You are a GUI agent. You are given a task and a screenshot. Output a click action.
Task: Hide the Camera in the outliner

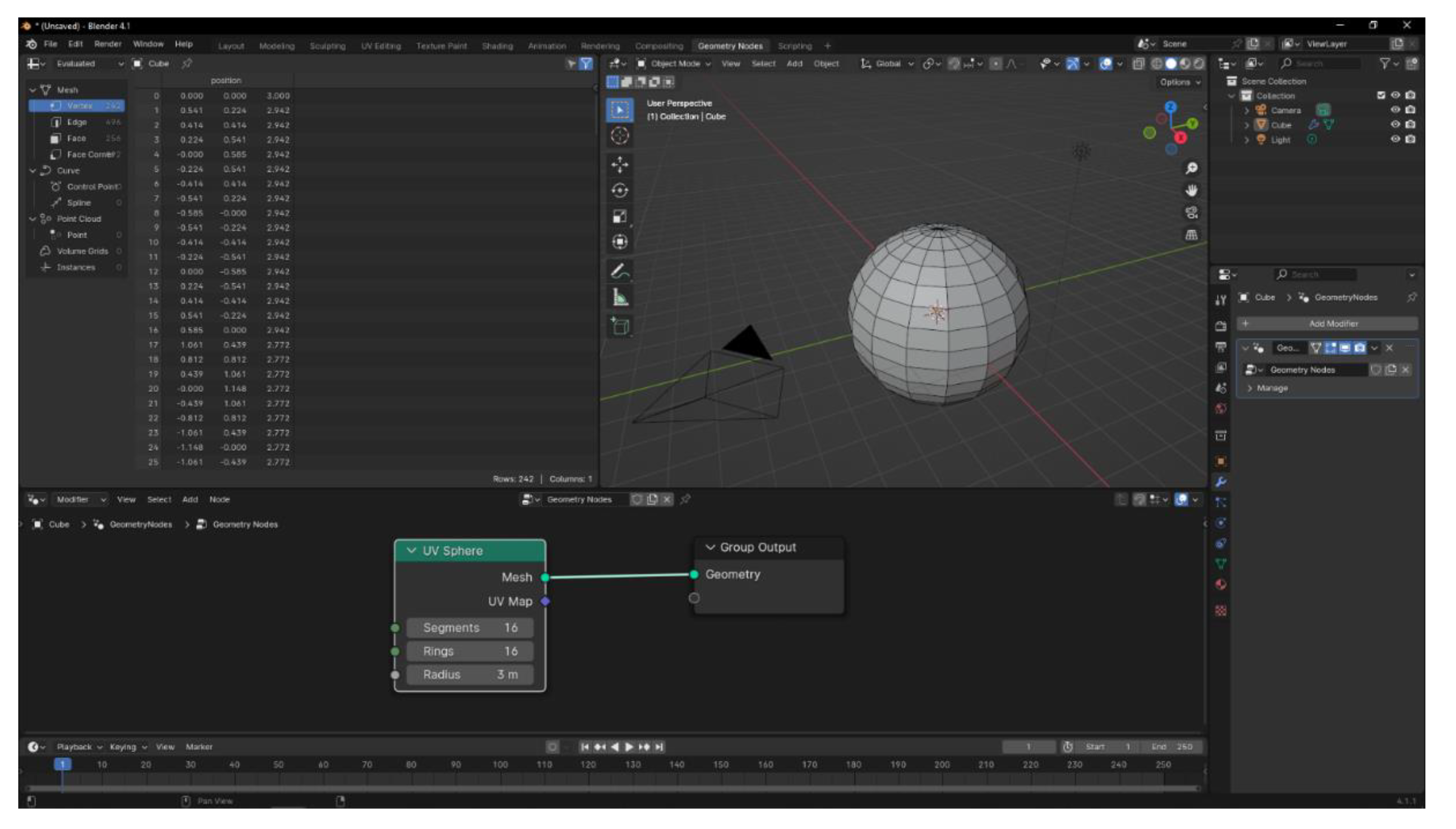(1395, 110)
